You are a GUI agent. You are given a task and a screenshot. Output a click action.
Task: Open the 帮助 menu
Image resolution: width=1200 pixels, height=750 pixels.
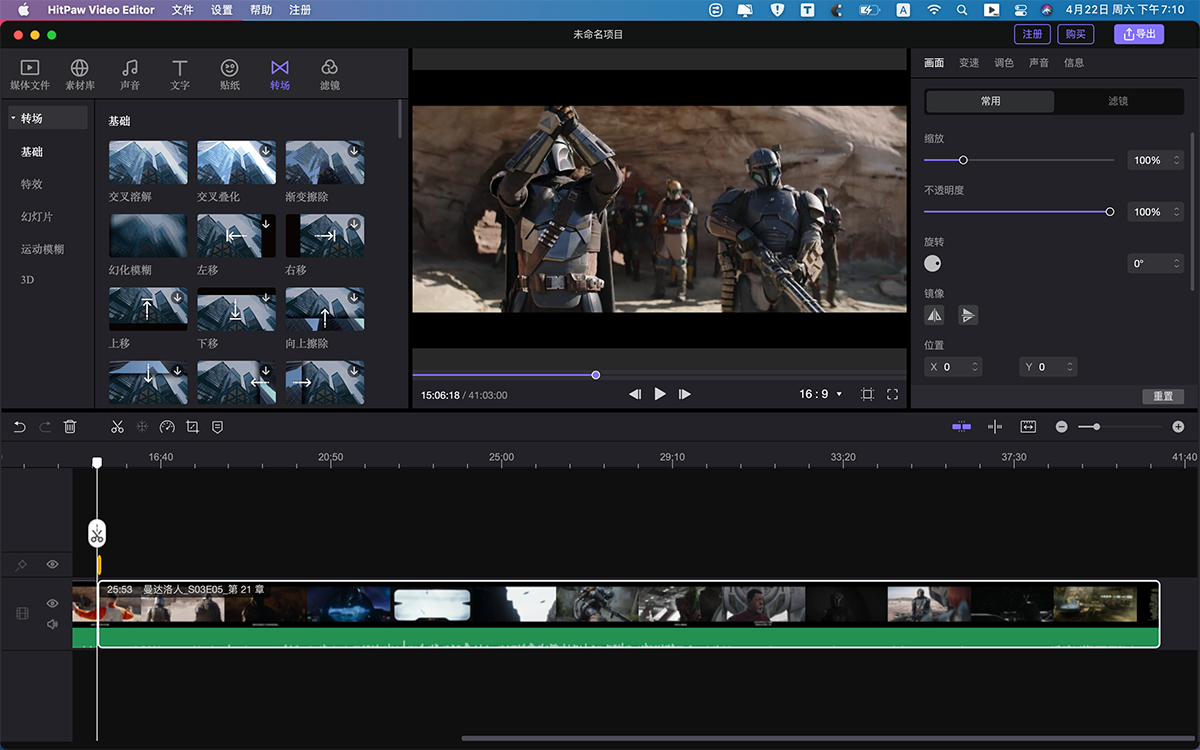coord(260,10)
